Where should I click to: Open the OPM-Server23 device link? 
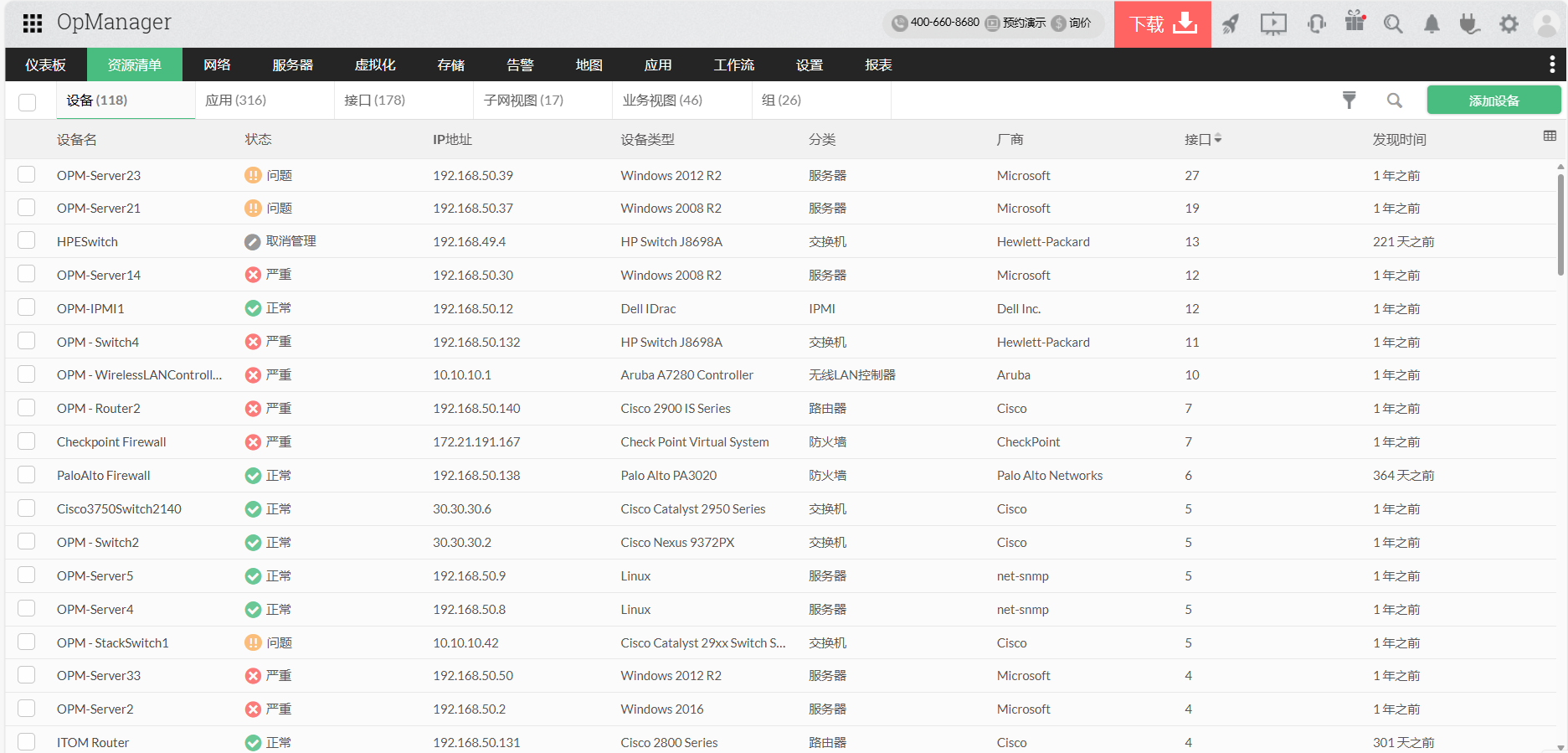pyautogui.click(x=99, y=175)
